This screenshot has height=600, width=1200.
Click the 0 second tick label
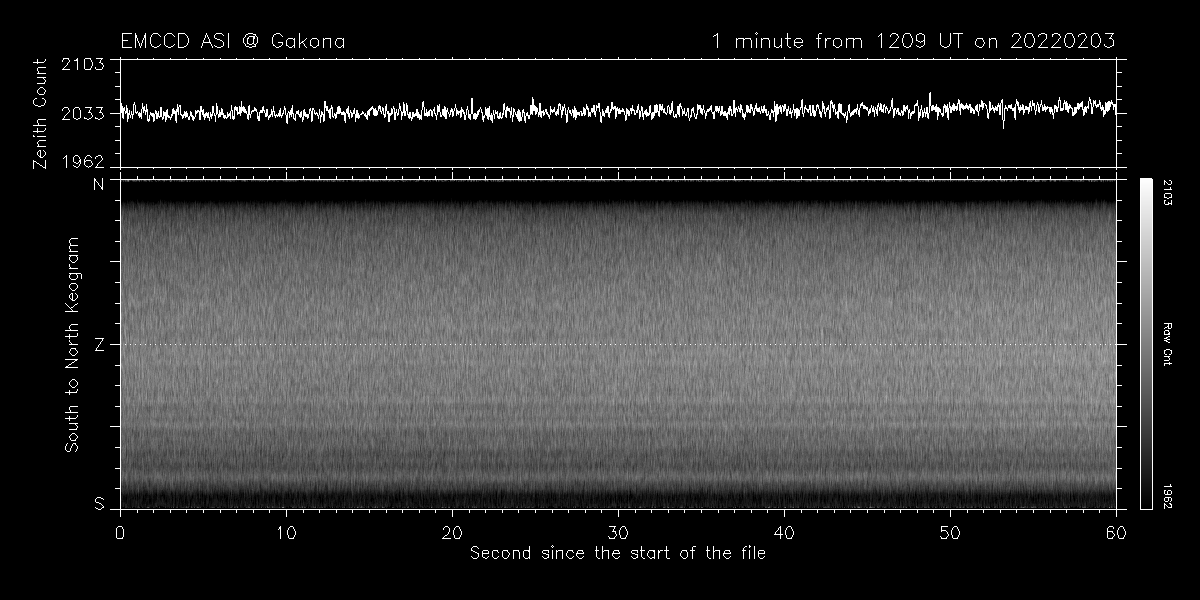click(120, 531)
